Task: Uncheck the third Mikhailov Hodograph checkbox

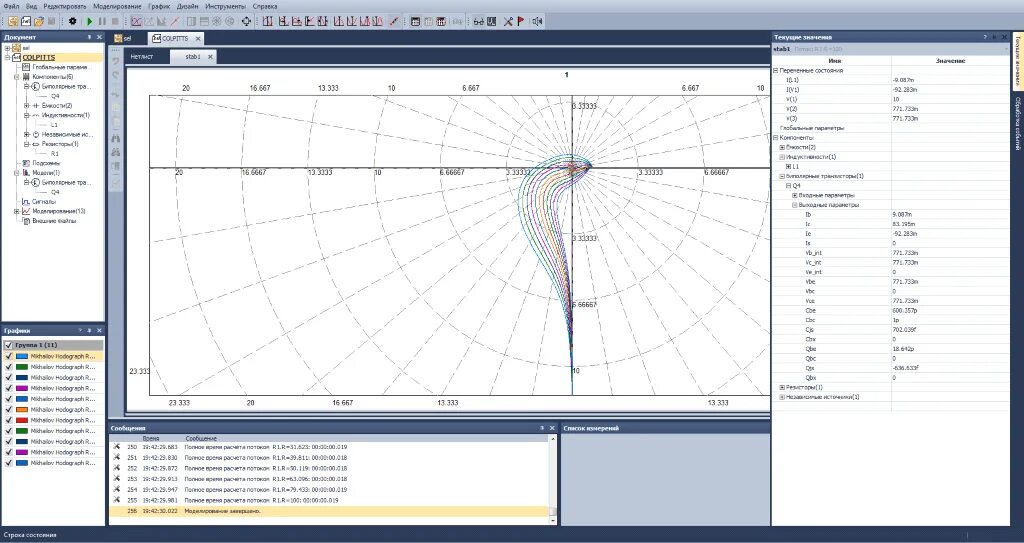Action: coord(8,377)
